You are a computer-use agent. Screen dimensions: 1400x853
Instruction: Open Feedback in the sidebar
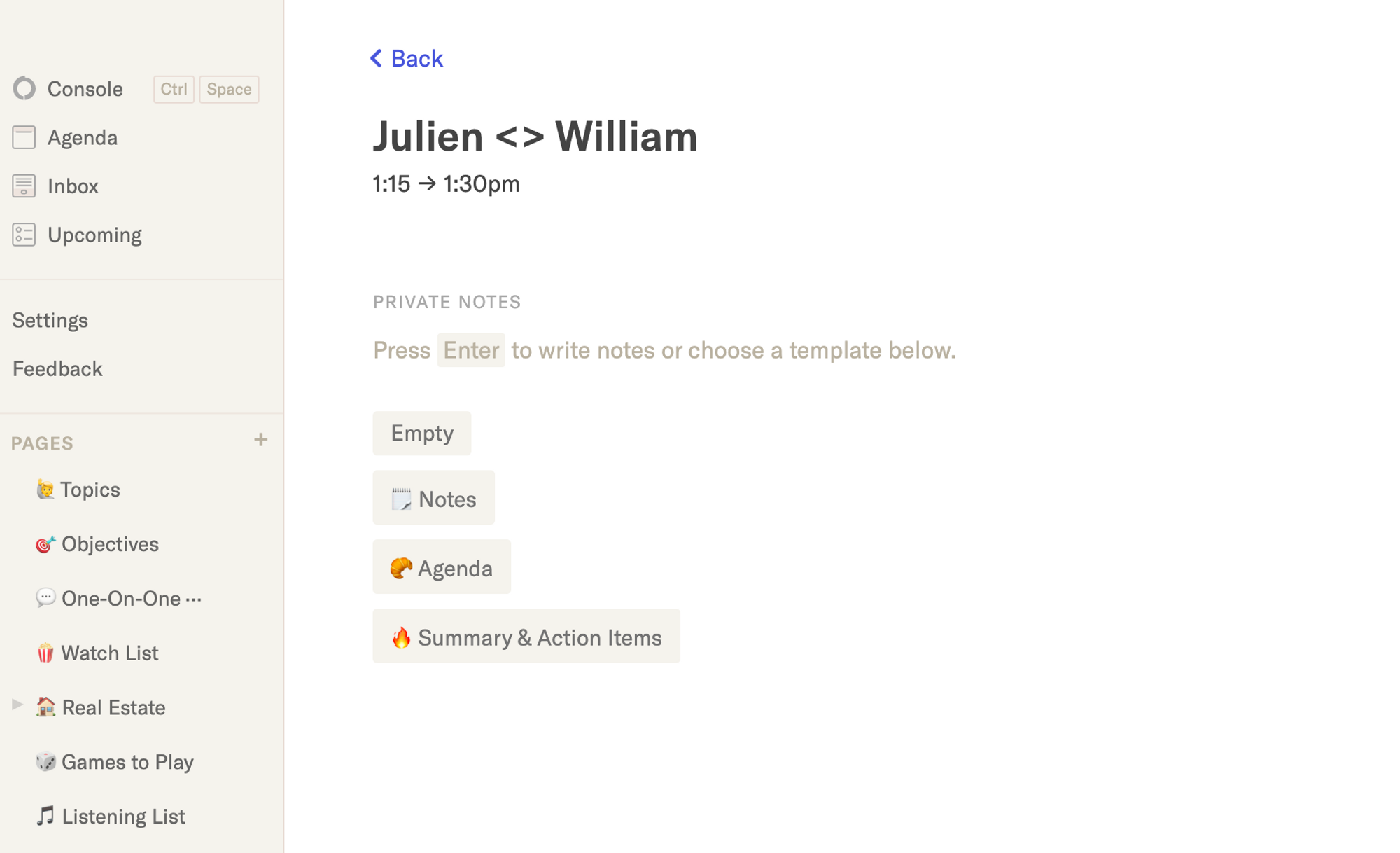[57, 369]
